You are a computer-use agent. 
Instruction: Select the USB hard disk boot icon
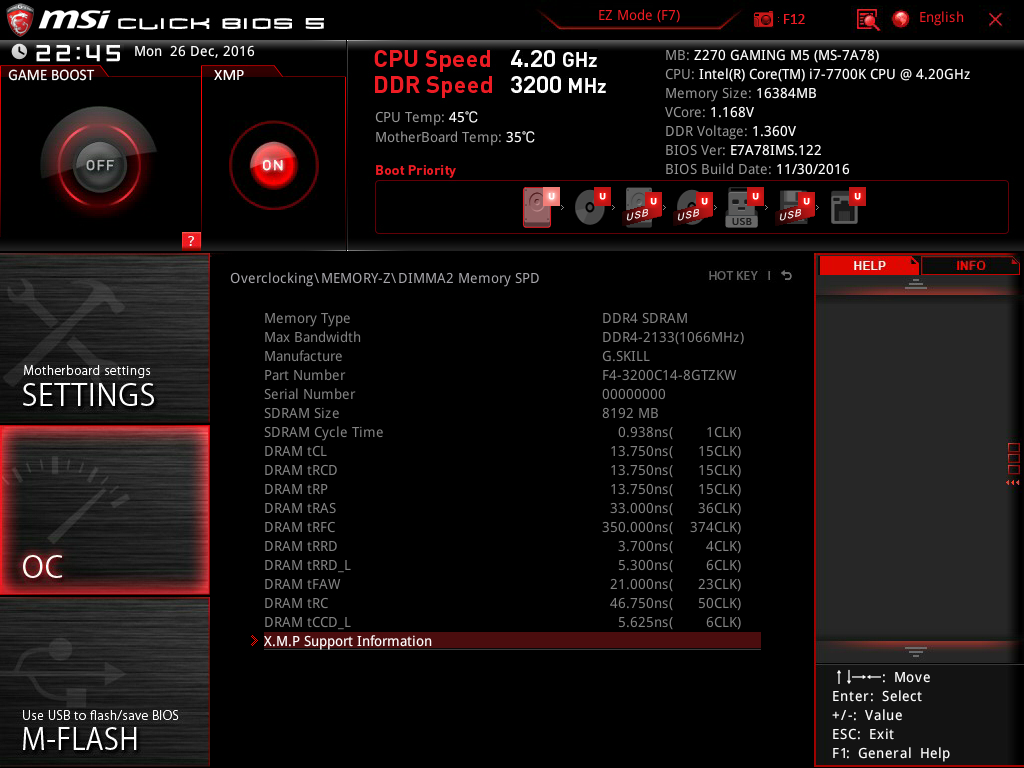(x=643, y=207)
